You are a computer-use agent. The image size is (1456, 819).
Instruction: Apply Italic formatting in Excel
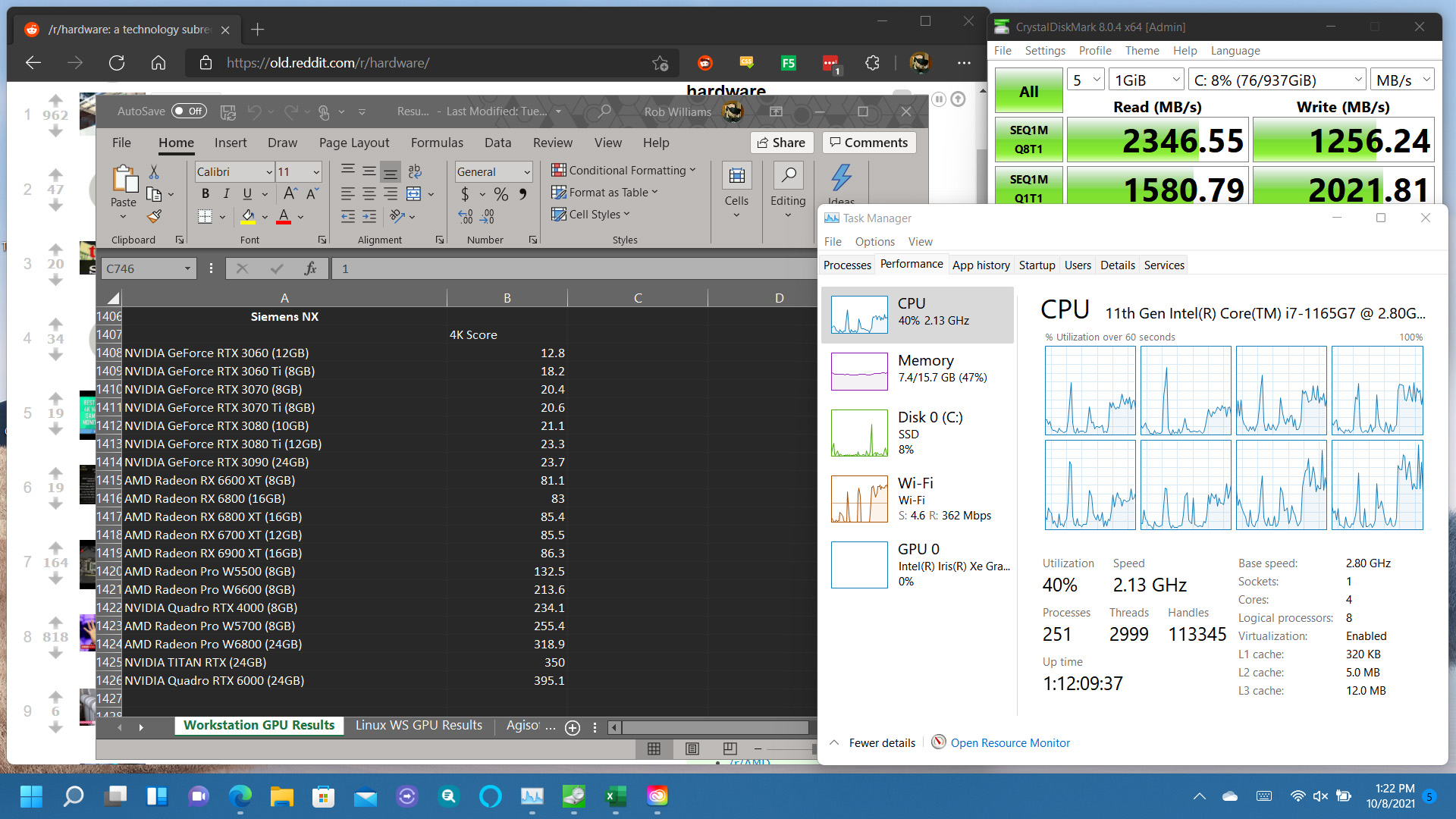click(226, 194)
